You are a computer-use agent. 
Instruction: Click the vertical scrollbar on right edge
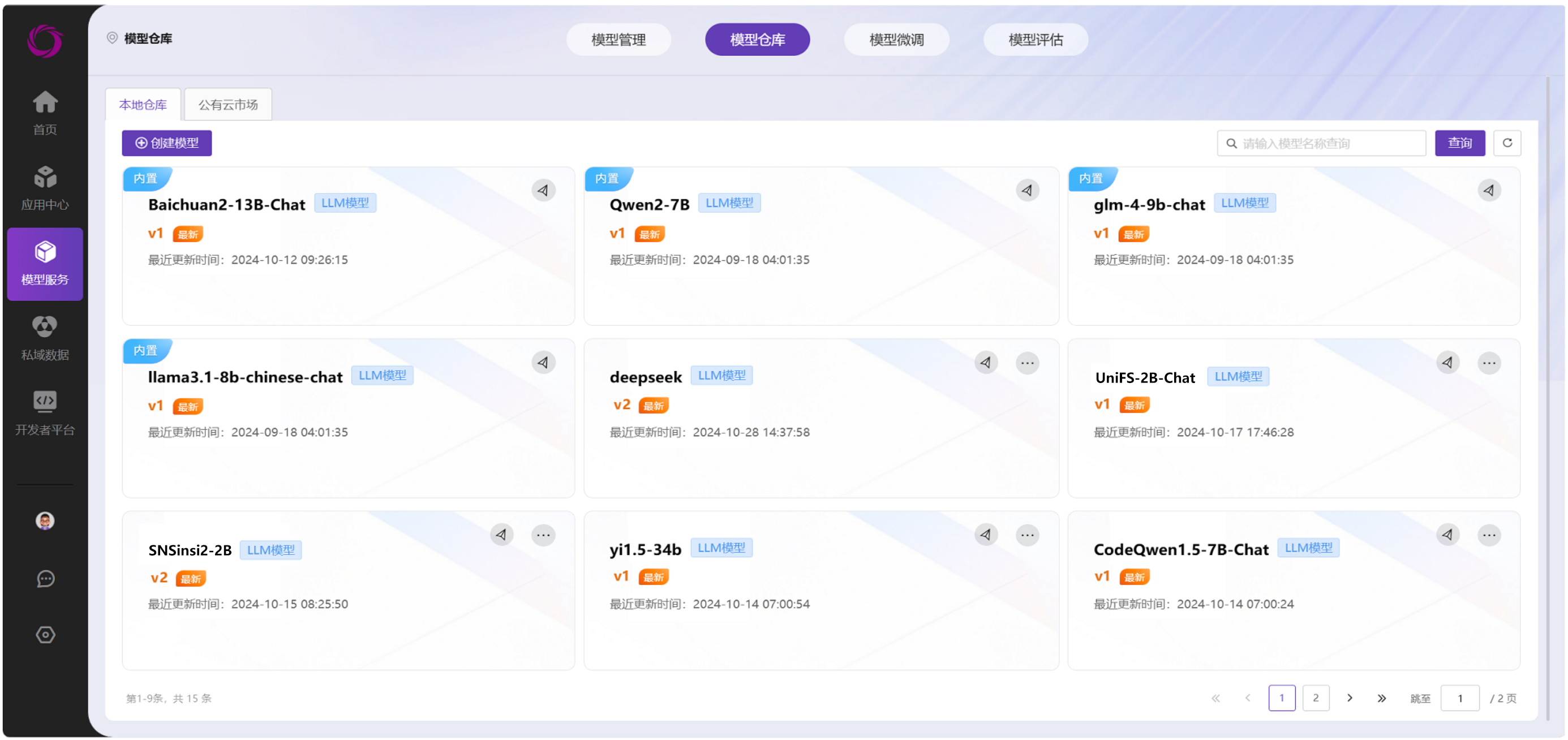pyautogui.click(x=1548, y=399)
